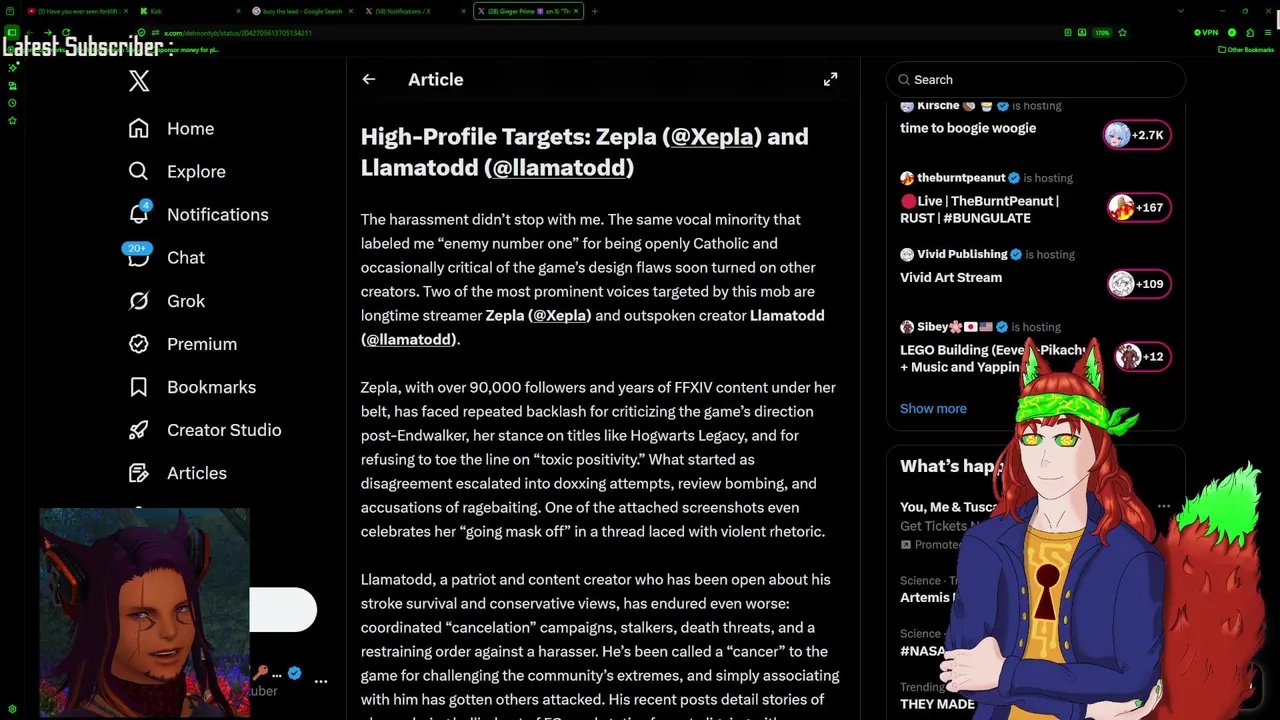Go back using the Article back arrow
This screenshot has width=1280, height=720.
click(x=369, y=79)
